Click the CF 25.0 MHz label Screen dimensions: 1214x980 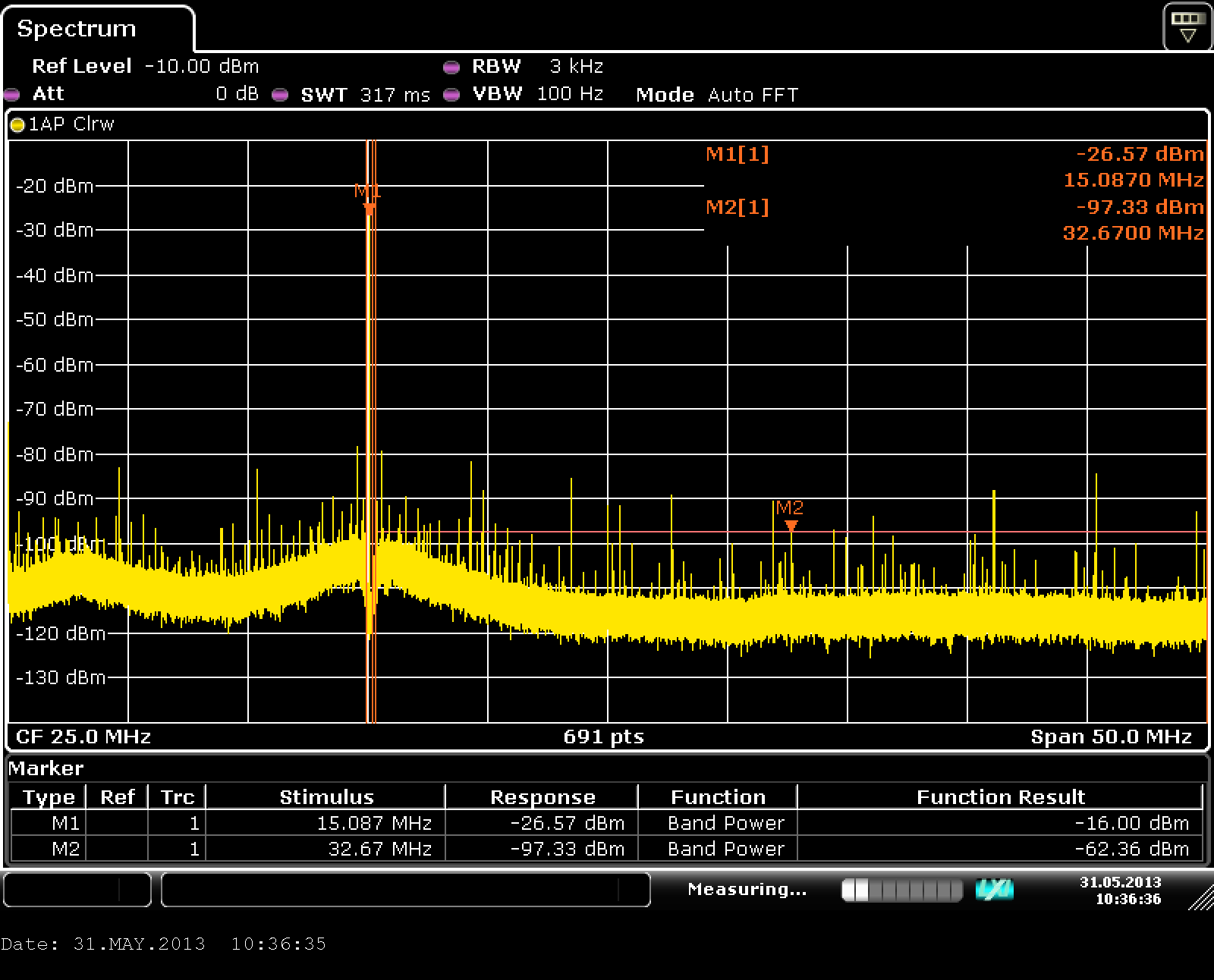coord(83,737)
